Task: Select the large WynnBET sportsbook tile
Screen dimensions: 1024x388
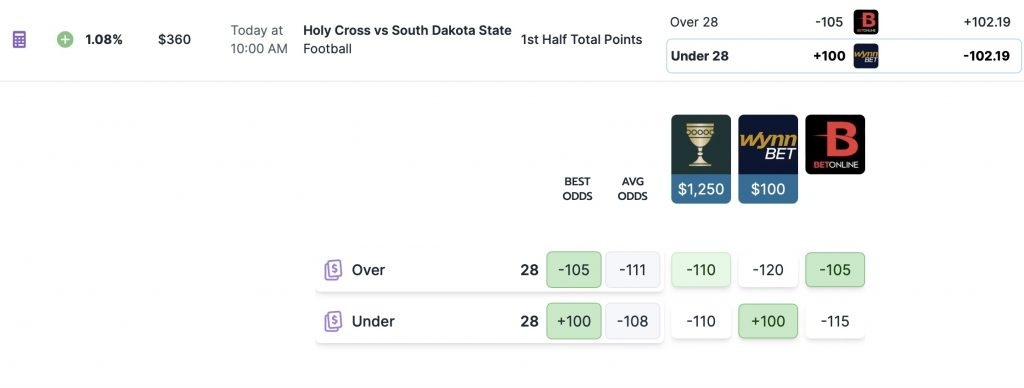Action: tap(768, 159)
